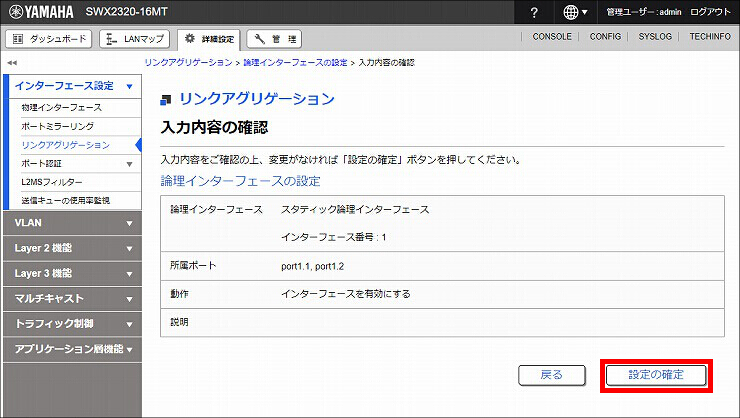
Task: Click スタティック論理インターフェース text
Action: [x=355, y=209]
